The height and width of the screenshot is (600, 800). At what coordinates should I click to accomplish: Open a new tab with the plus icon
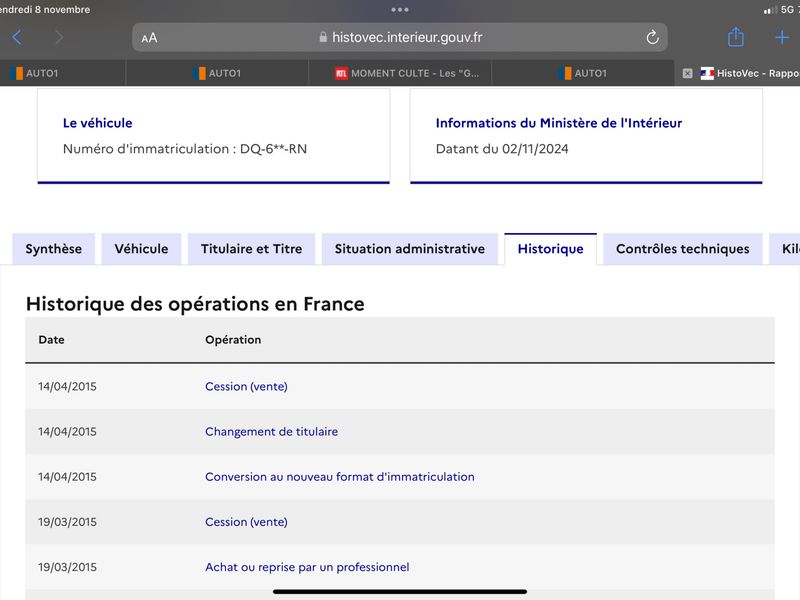click(782, 37)
